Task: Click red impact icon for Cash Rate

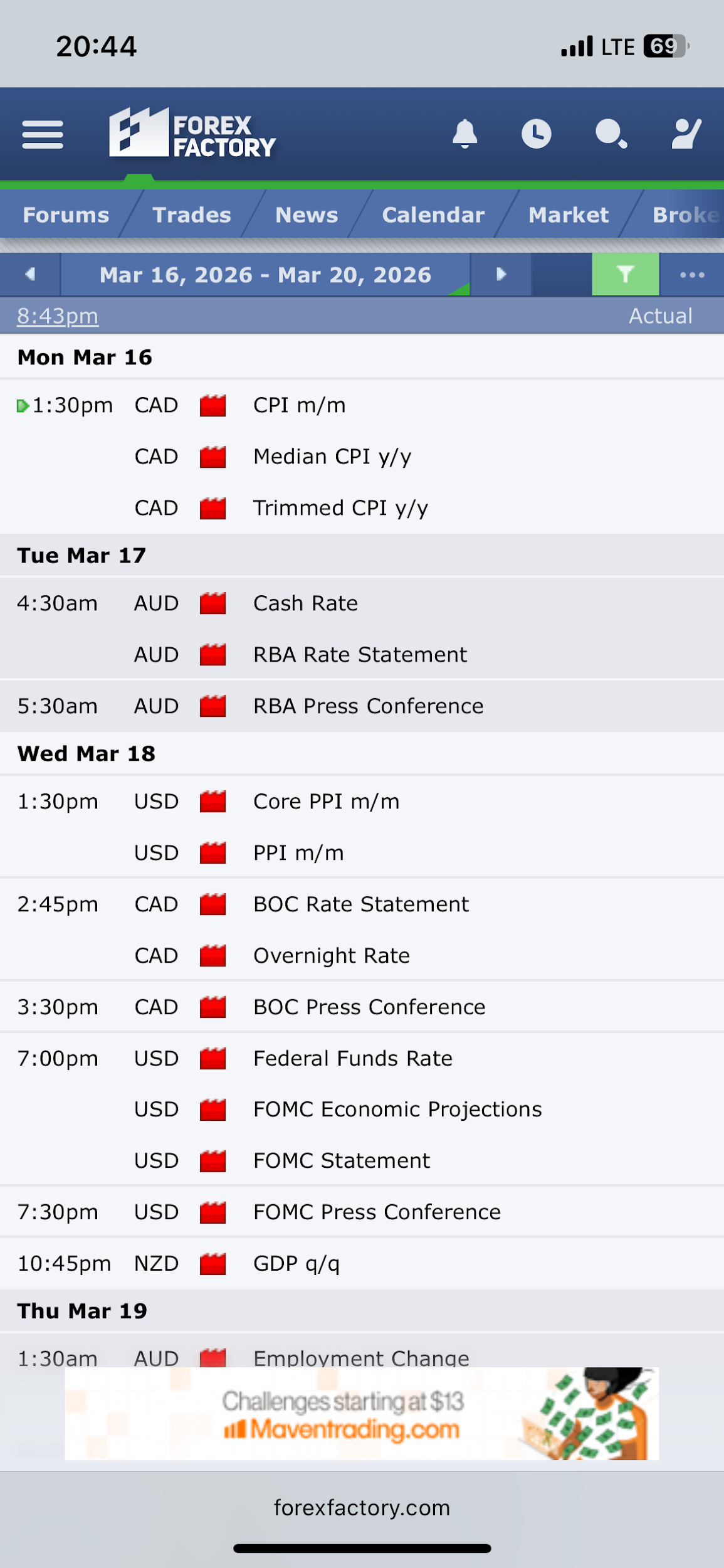Action: coord(212,603)
